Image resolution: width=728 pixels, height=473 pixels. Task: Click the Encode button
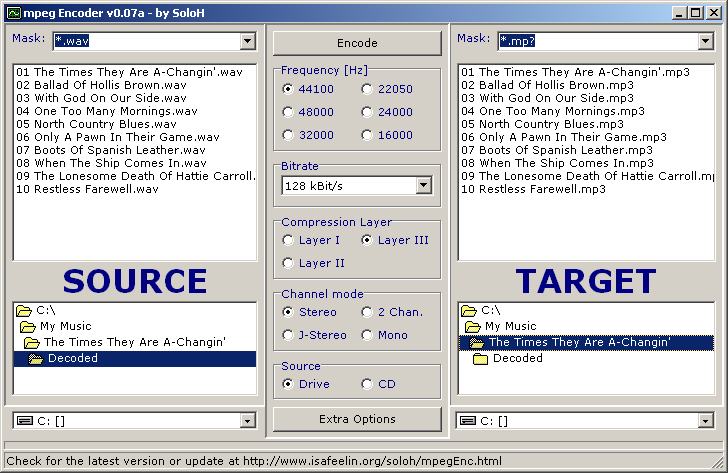coord(357,43)
